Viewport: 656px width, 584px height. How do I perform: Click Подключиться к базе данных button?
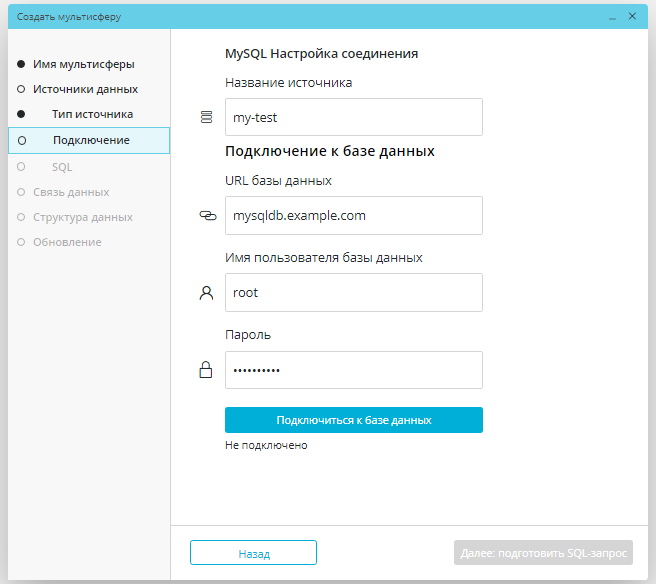[x=354, y=420]
